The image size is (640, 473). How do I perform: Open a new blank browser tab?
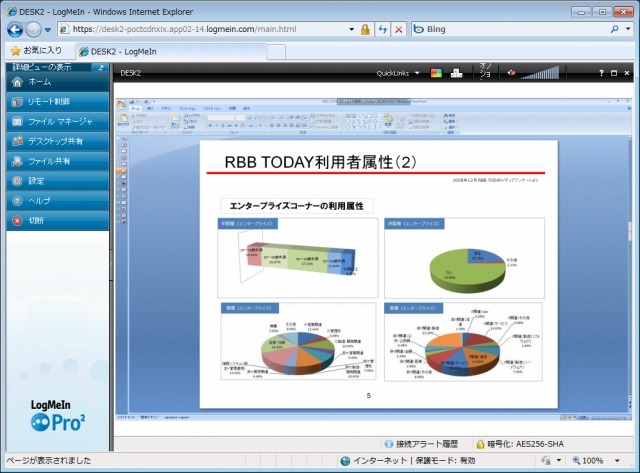point(276,52)
